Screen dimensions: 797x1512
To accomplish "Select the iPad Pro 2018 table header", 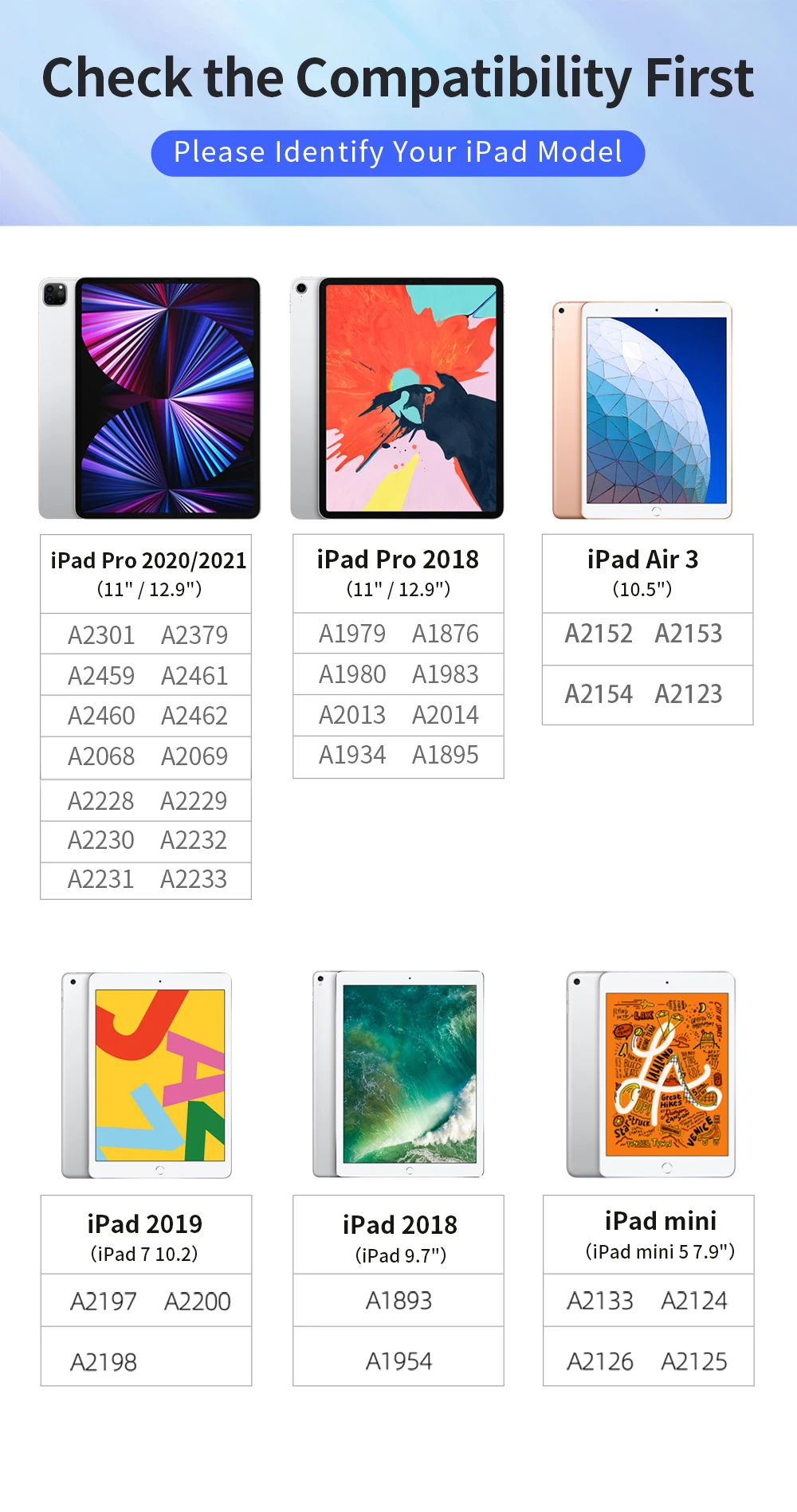I will tap(398, 573).
